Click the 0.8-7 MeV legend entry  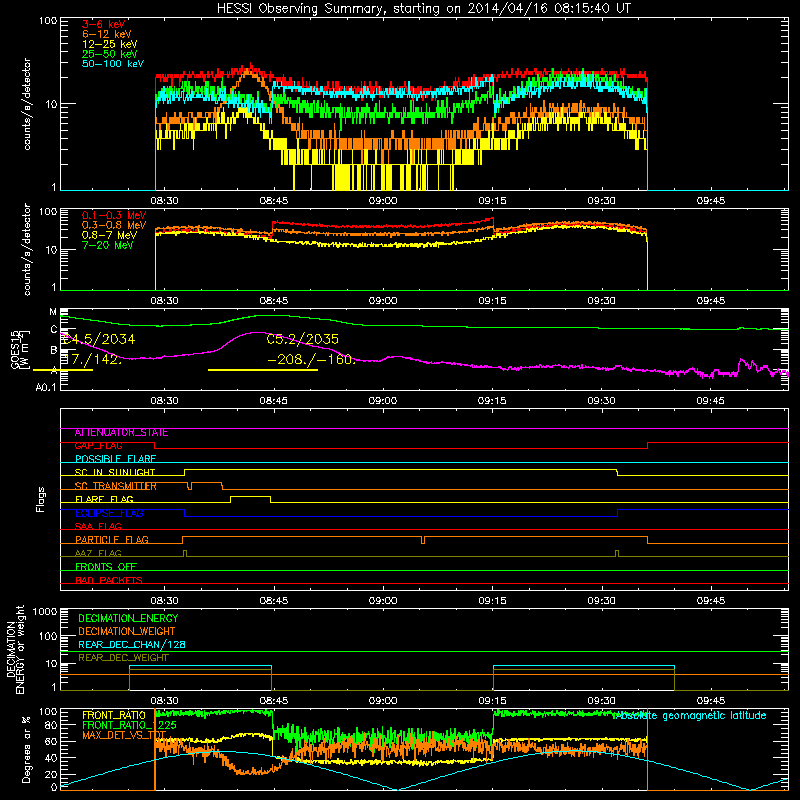(109, 235)
